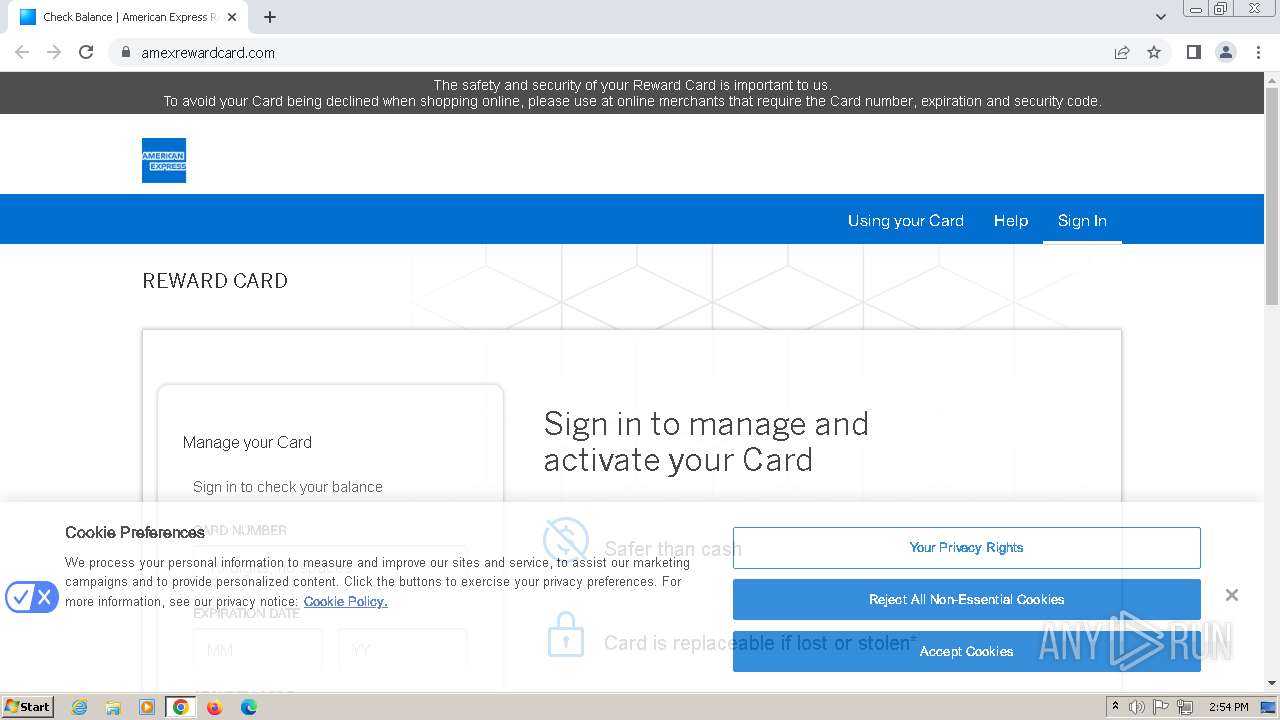This screenshot has width=1280, height=720.
Task: Click network tray icon
Action: tap(1185, 707)
